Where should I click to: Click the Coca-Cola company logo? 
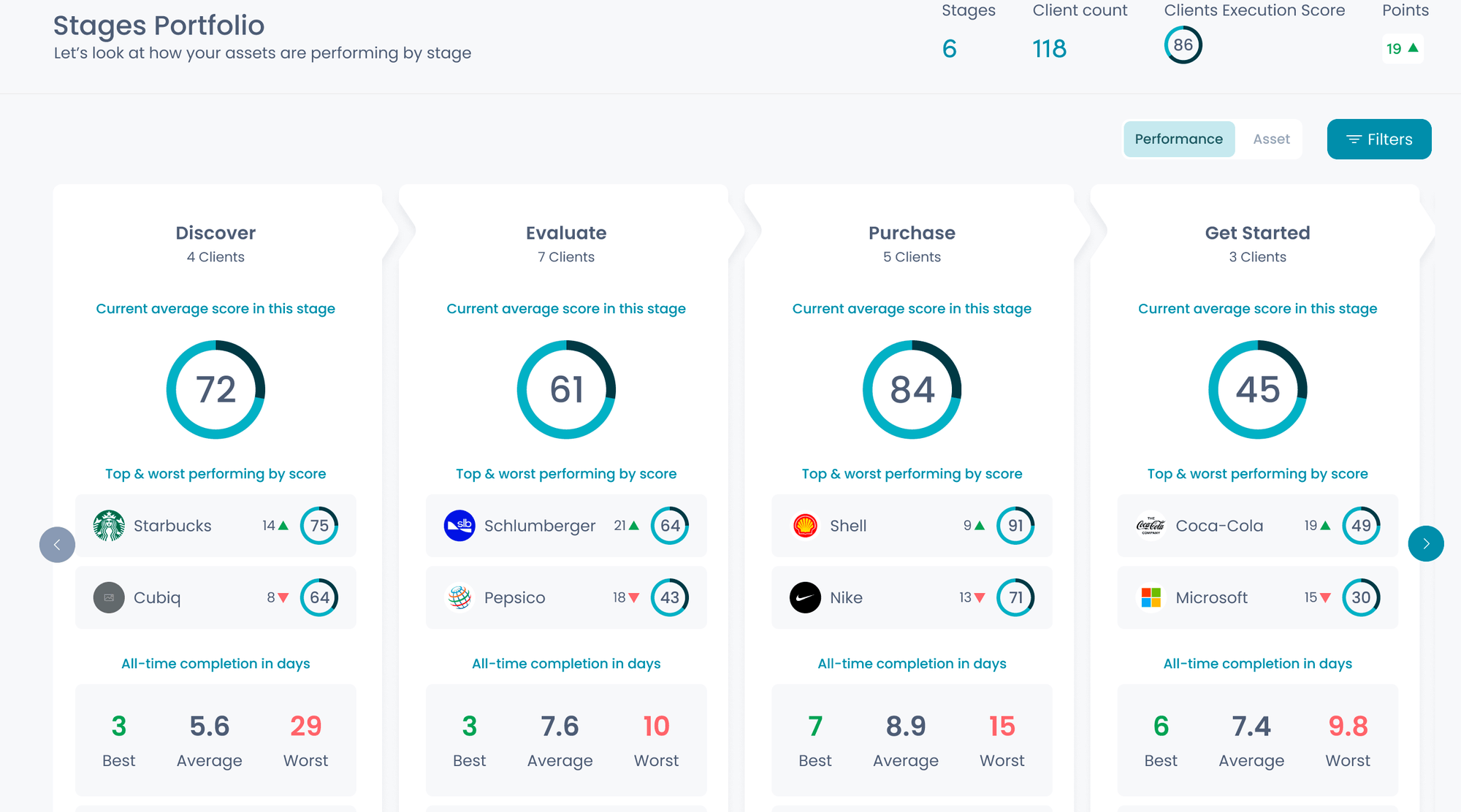click(1151, 525)
